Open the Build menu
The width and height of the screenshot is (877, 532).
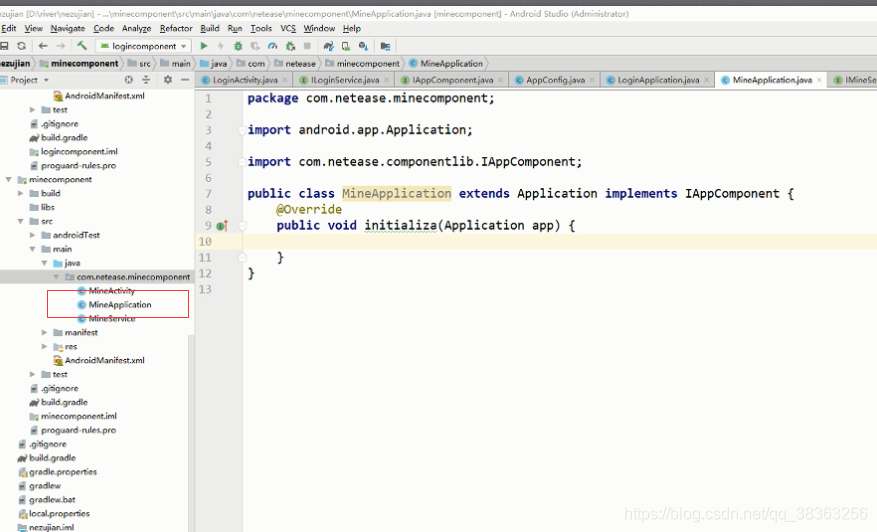point(210,28)
